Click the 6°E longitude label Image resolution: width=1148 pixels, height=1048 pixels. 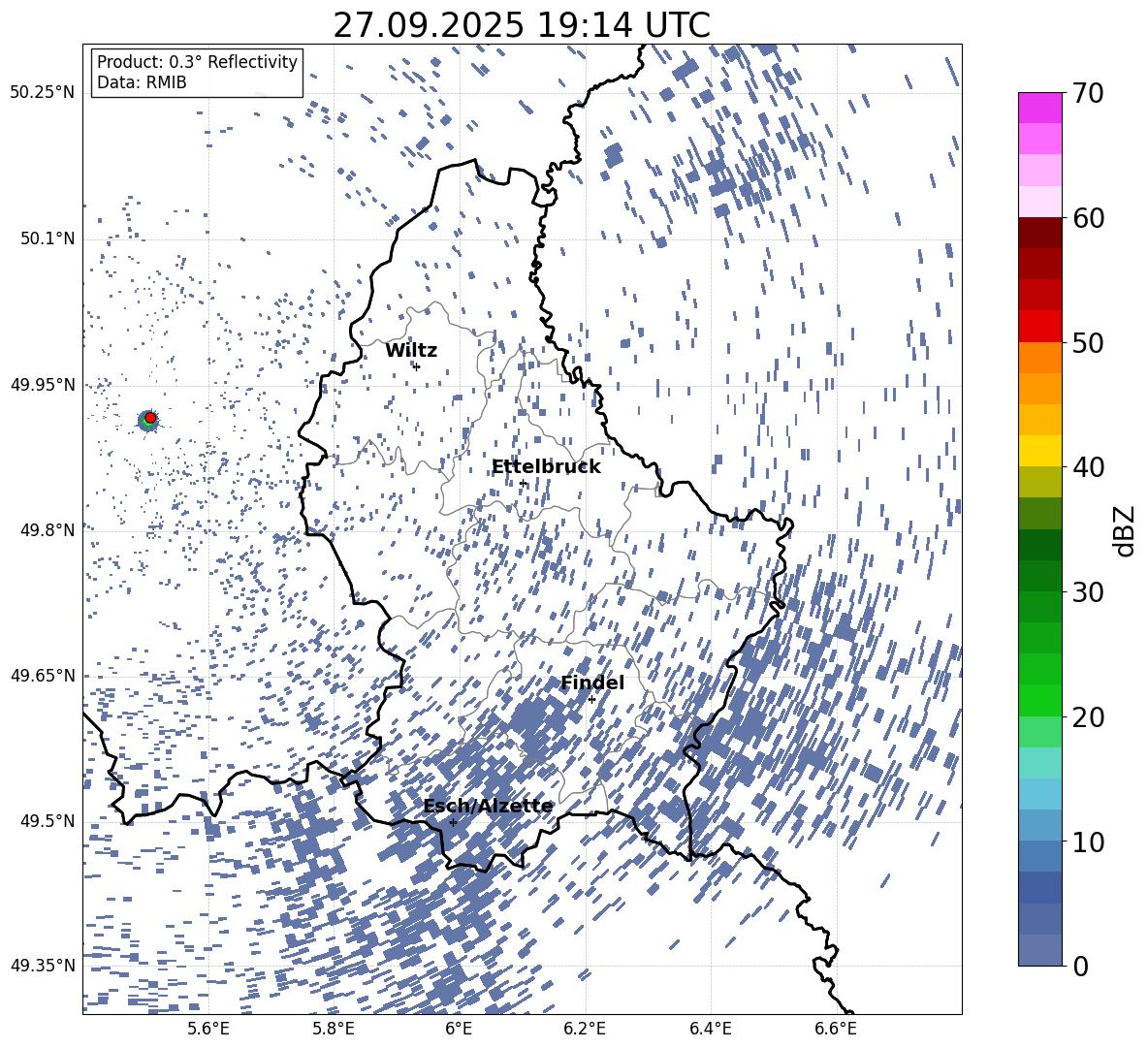point(459,1029)
